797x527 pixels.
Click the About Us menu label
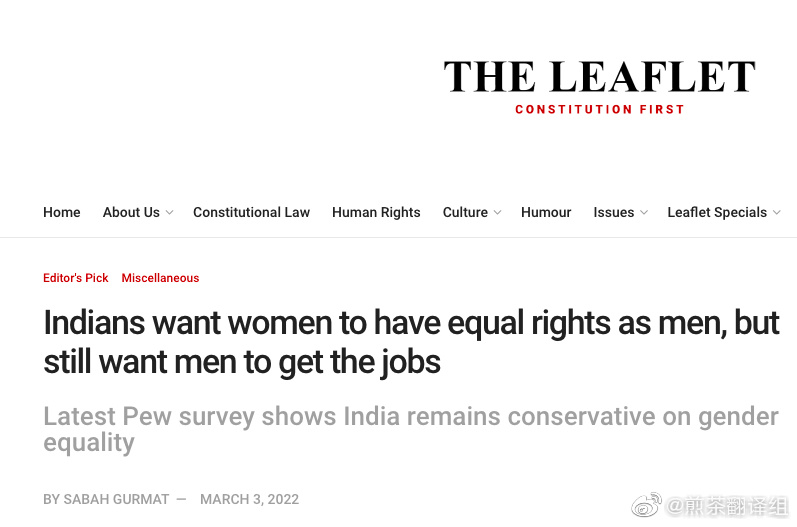pyautogui.click(x=131, y=212)
